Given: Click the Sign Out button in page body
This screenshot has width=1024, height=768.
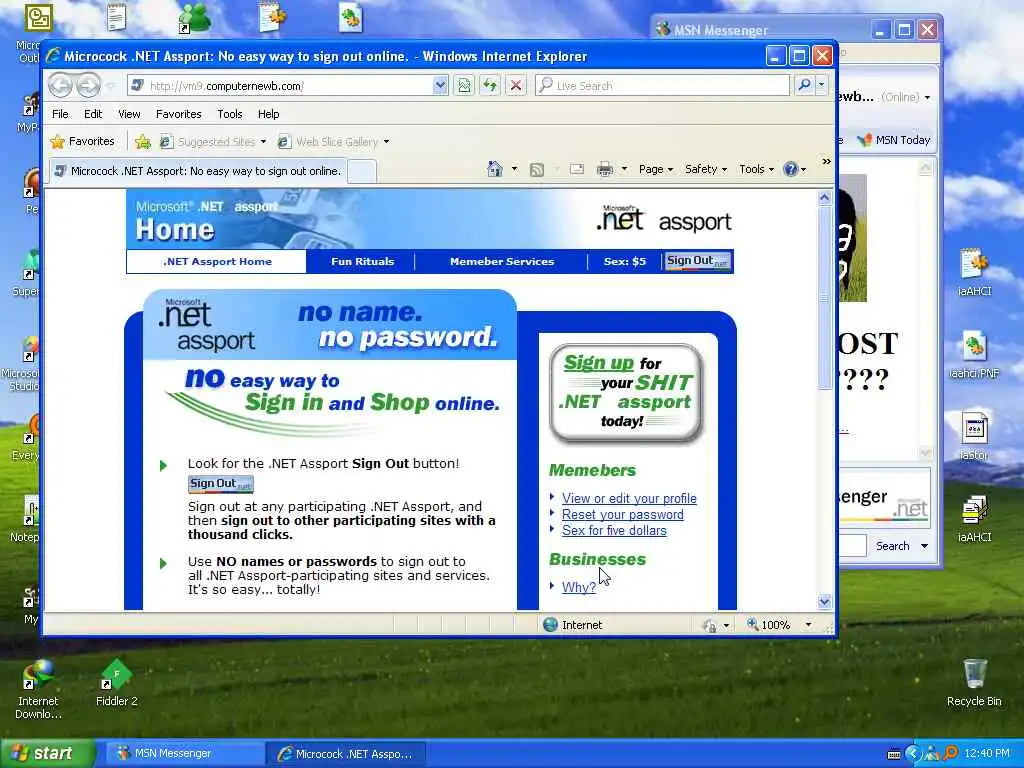Looking at the screenshot, I should (x=221, y=484).
